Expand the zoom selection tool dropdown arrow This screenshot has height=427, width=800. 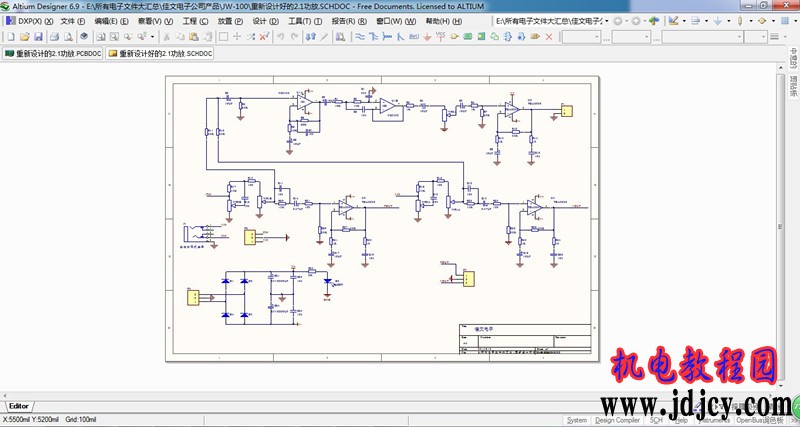coord(152,37)
